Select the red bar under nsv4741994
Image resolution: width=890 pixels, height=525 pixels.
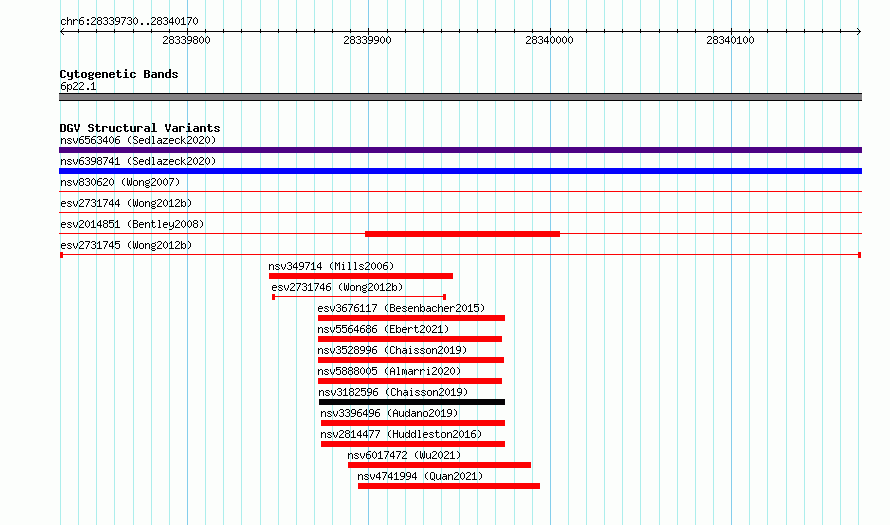point(449,486)
